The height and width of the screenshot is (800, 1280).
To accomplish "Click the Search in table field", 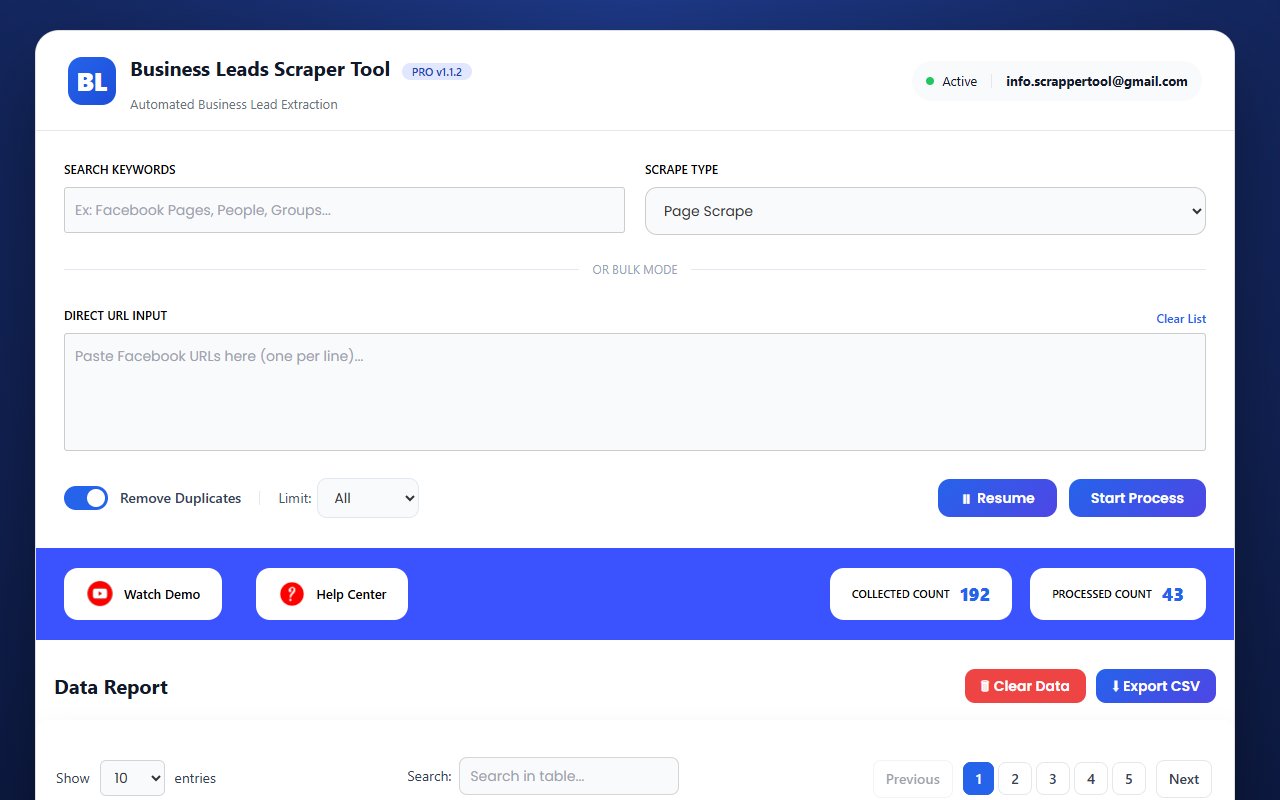I will point(569,776).
